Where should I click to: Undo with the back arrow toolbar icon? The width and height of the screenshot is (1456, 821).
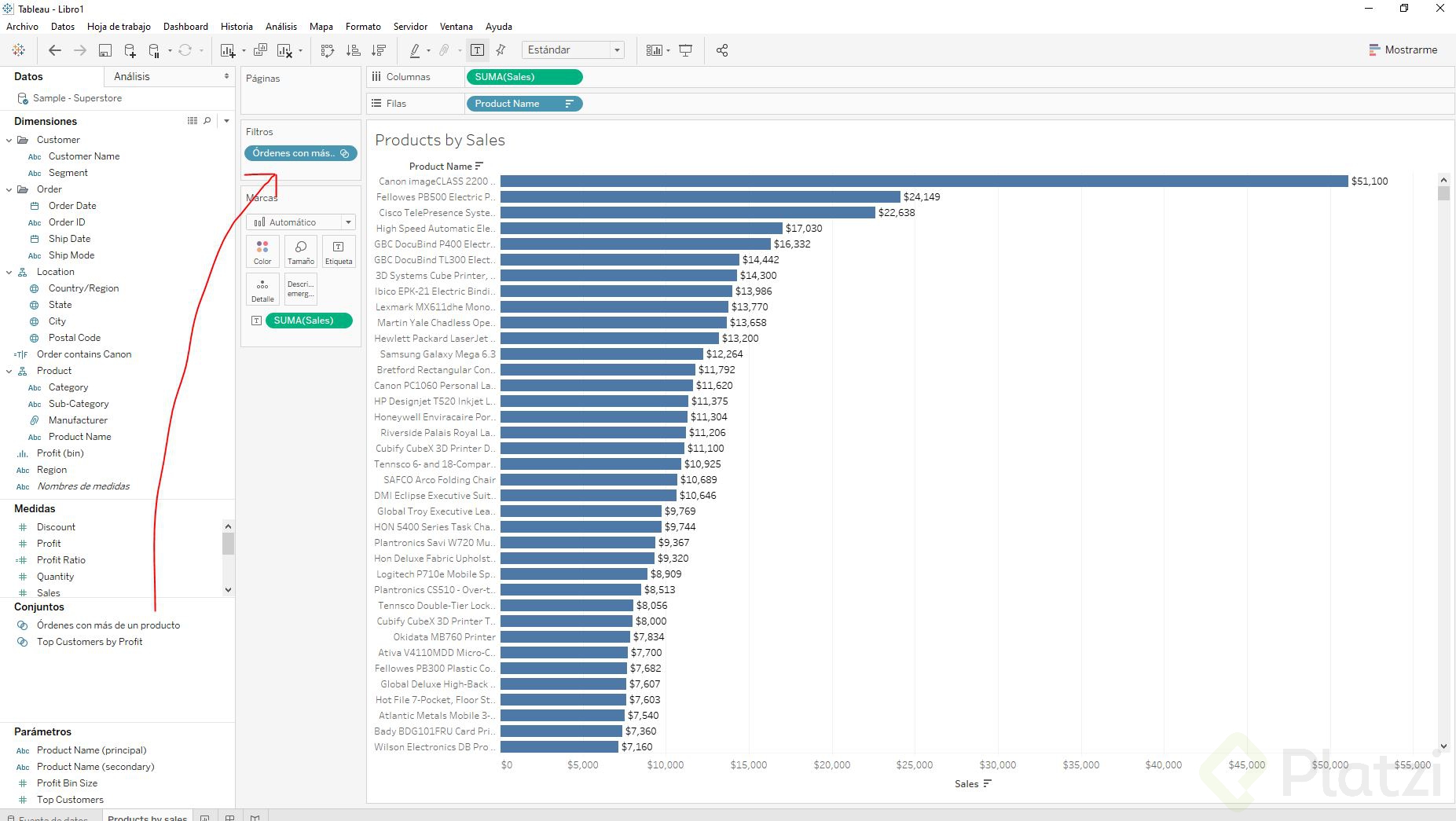click(55, 50)
